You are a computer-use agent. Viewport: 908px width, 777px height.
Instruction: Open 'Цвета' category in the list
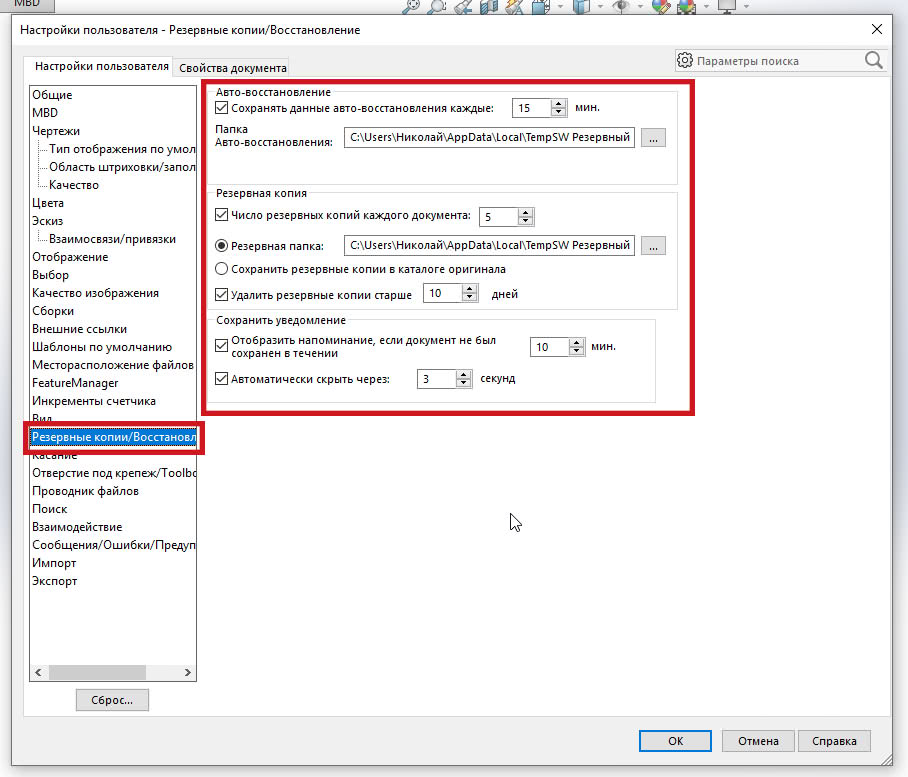click(x=48, y=203)
